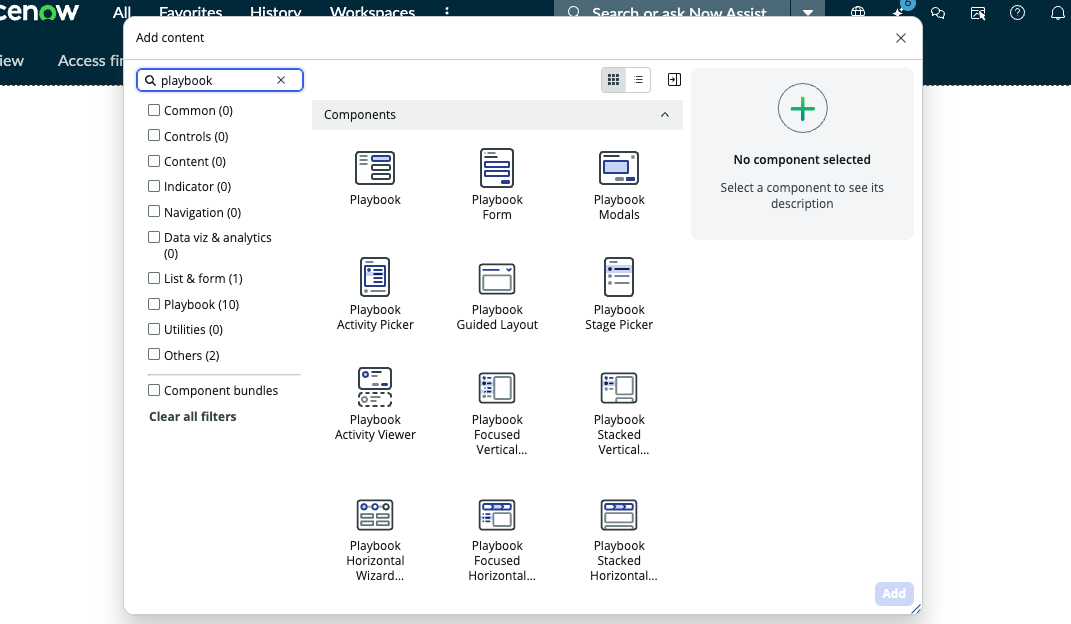
Task: Select Playbook Stacked Vertical component
Action: 619,413
